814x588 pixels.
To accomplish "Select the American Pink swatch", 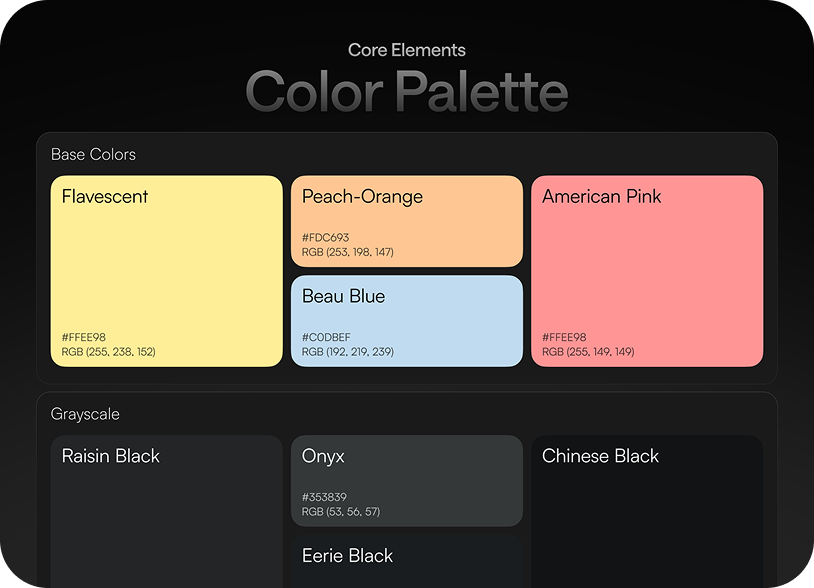I will tap(647, 271).
